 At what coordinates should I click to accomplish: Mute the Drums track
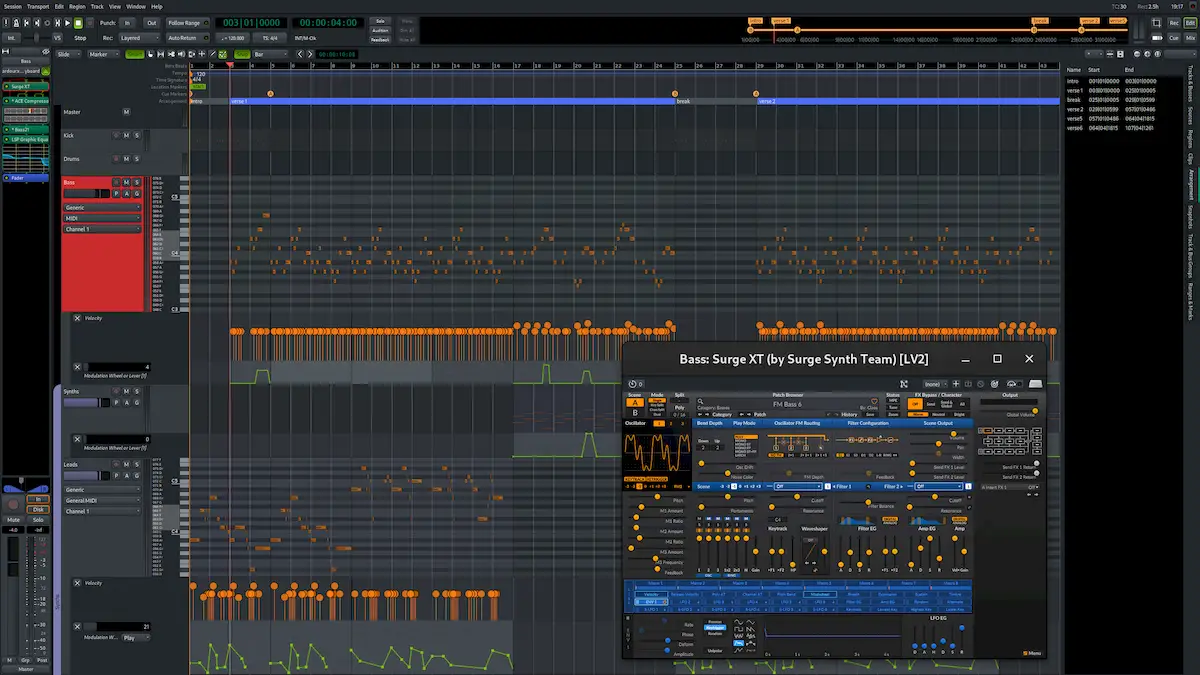pos(125,159)
